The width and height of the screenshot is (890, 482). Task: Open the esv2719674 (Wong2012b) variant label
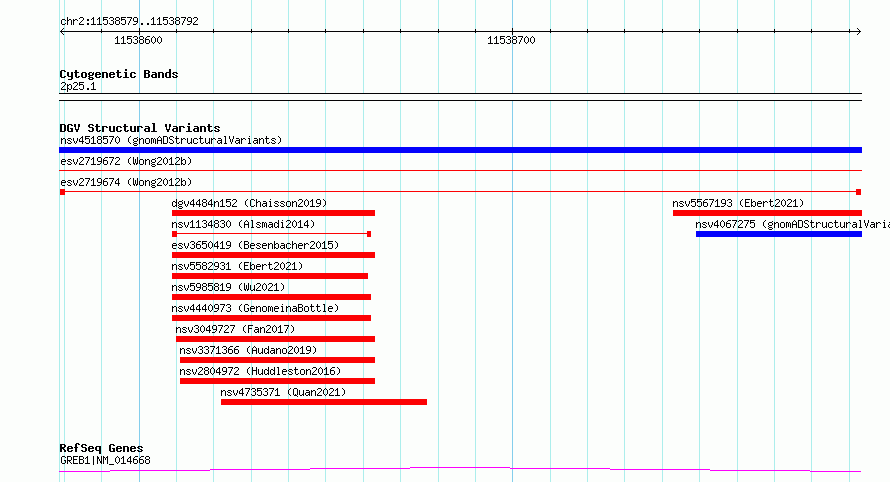tap(126, 182)
